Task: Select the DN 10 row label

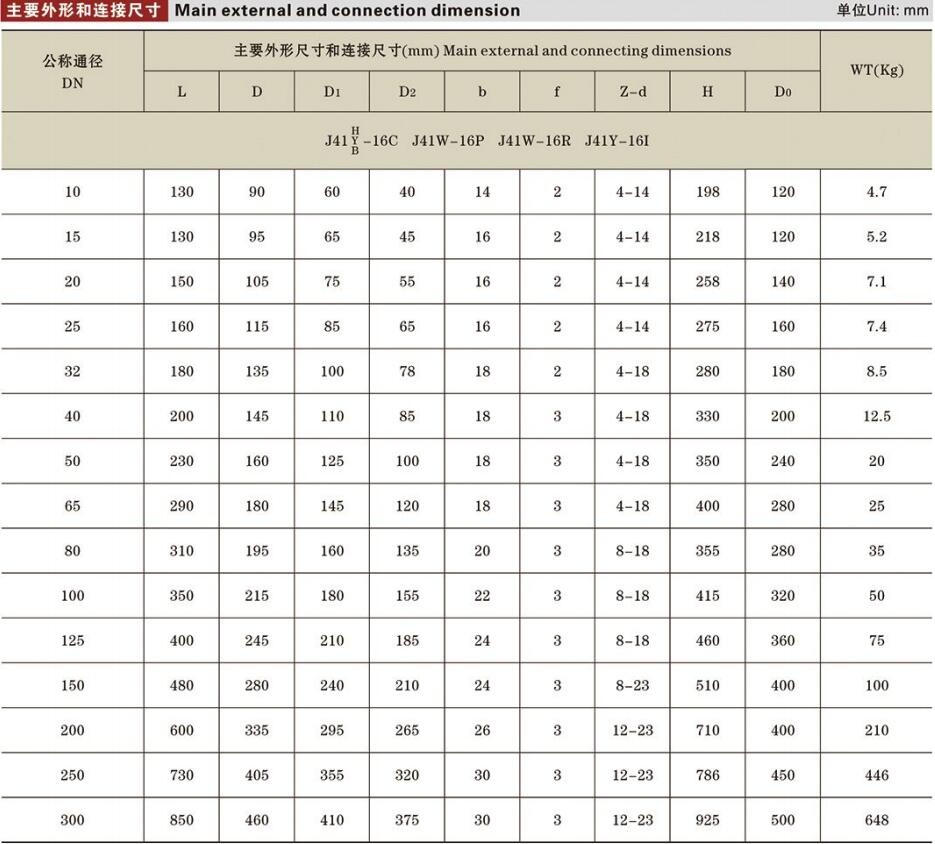Action: pos(71,191)
